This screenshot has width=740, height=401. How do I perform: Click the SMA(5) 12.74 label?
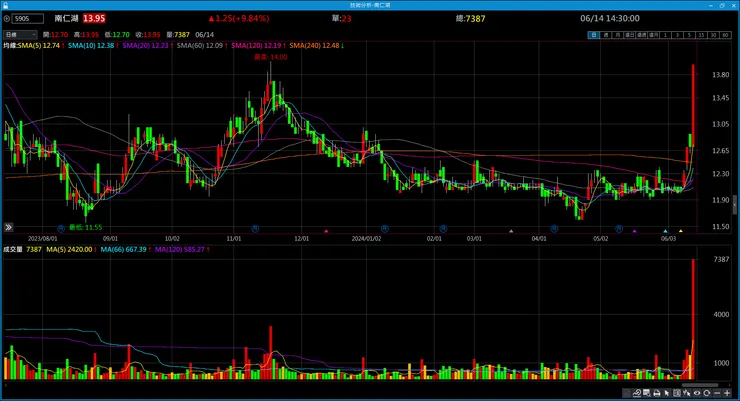[41, 46]
